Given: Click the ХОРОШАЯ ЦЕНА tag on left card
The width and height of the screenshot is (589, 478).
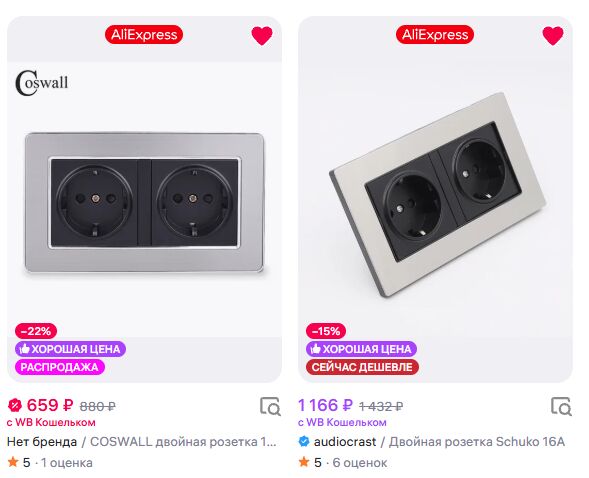Looking at the screenshot, I should (70, 349).
